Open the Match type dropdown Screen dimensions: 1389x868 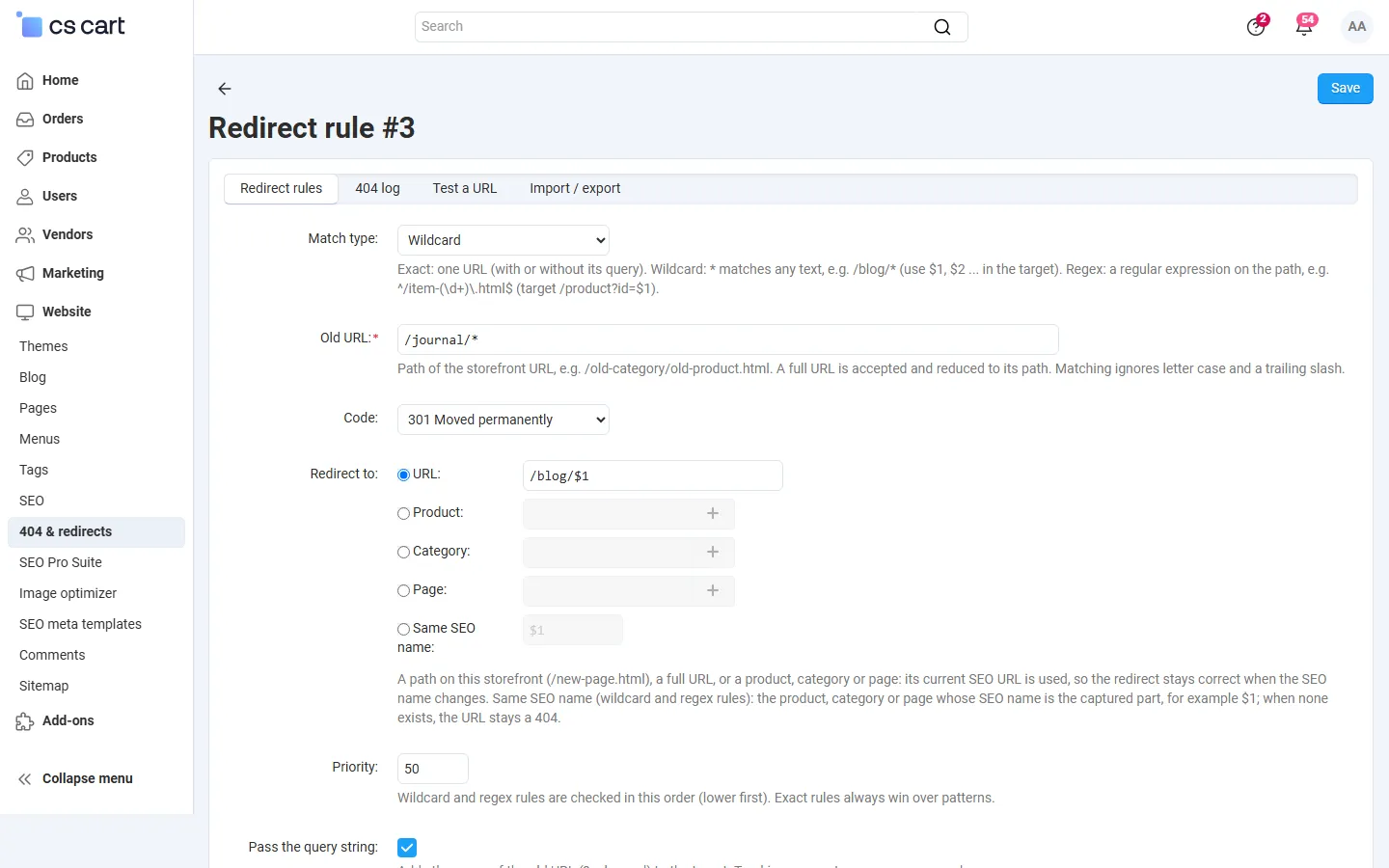click(504, 240)
